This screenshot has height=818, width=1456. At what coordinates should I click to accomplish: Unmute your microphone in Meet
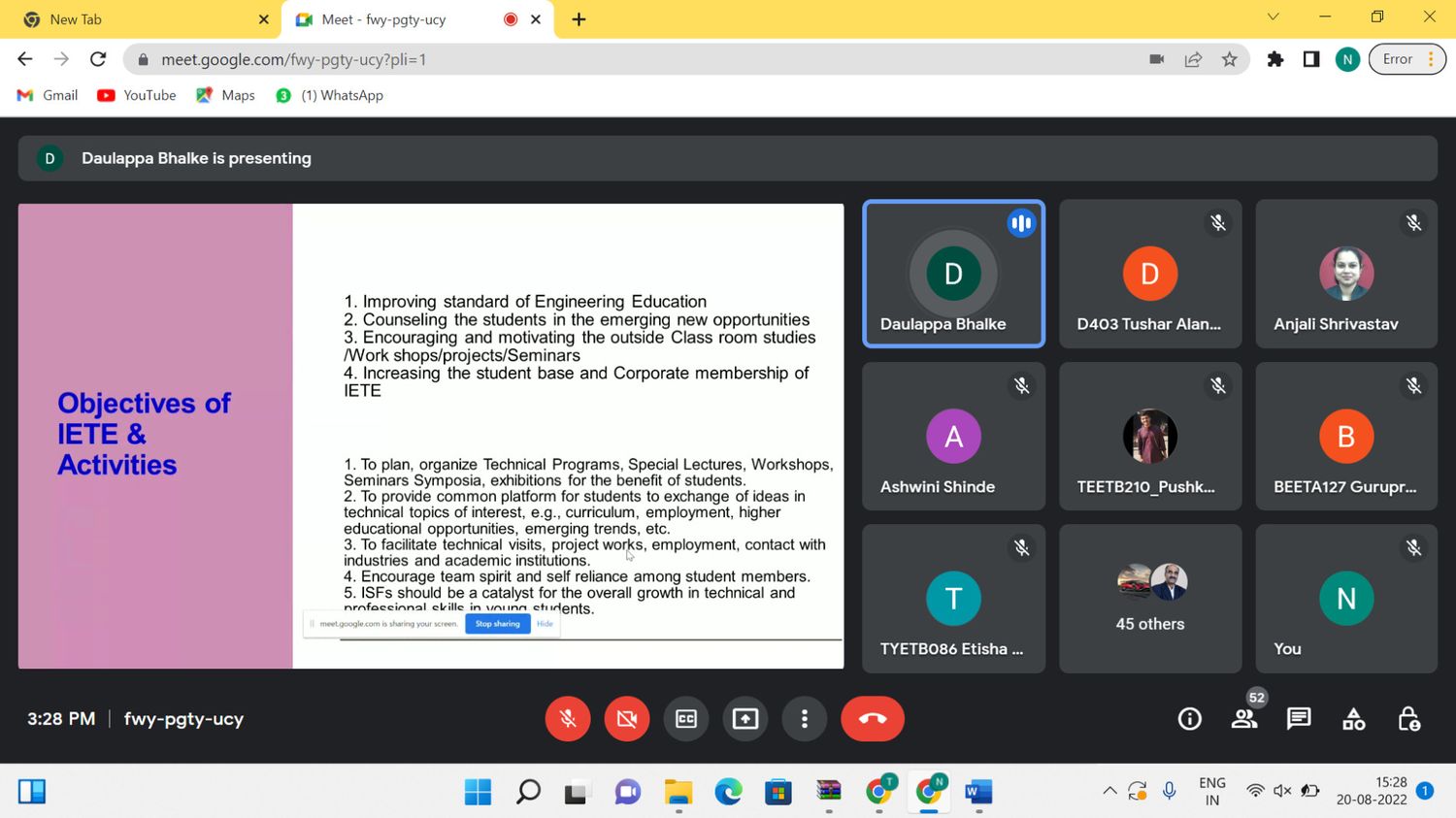(568, 719)
